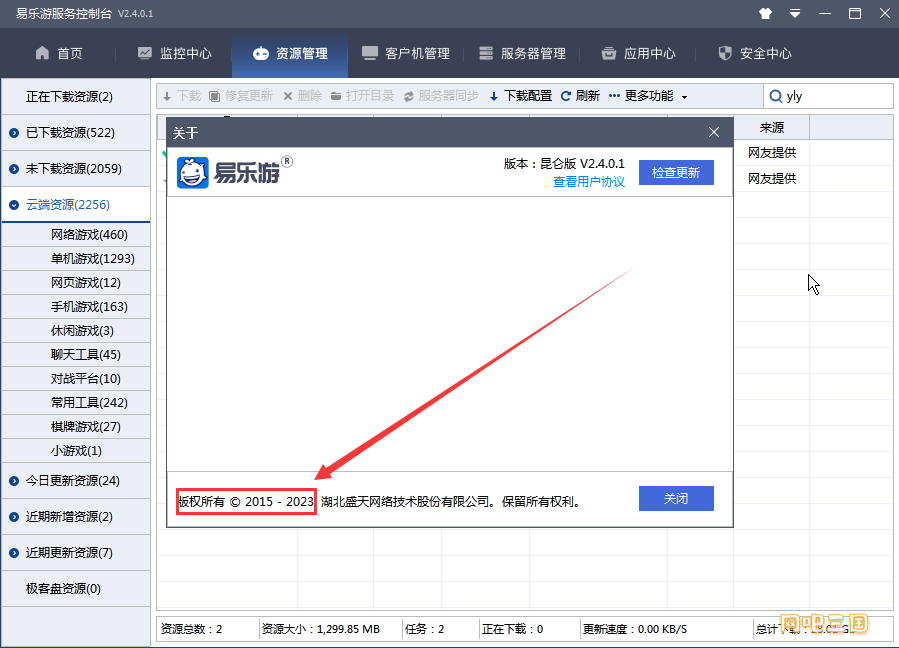This screenshot has width=899, height=648.
Task: Click 任务：2 status bar entry
Action: click(424, 629)
